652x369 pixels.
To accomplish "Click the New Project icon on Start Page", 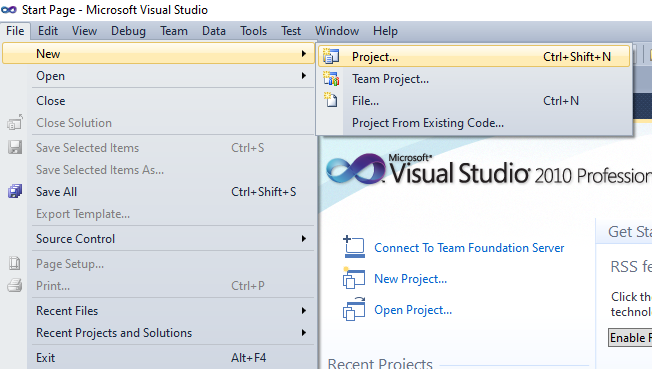I will coord(354,278).
